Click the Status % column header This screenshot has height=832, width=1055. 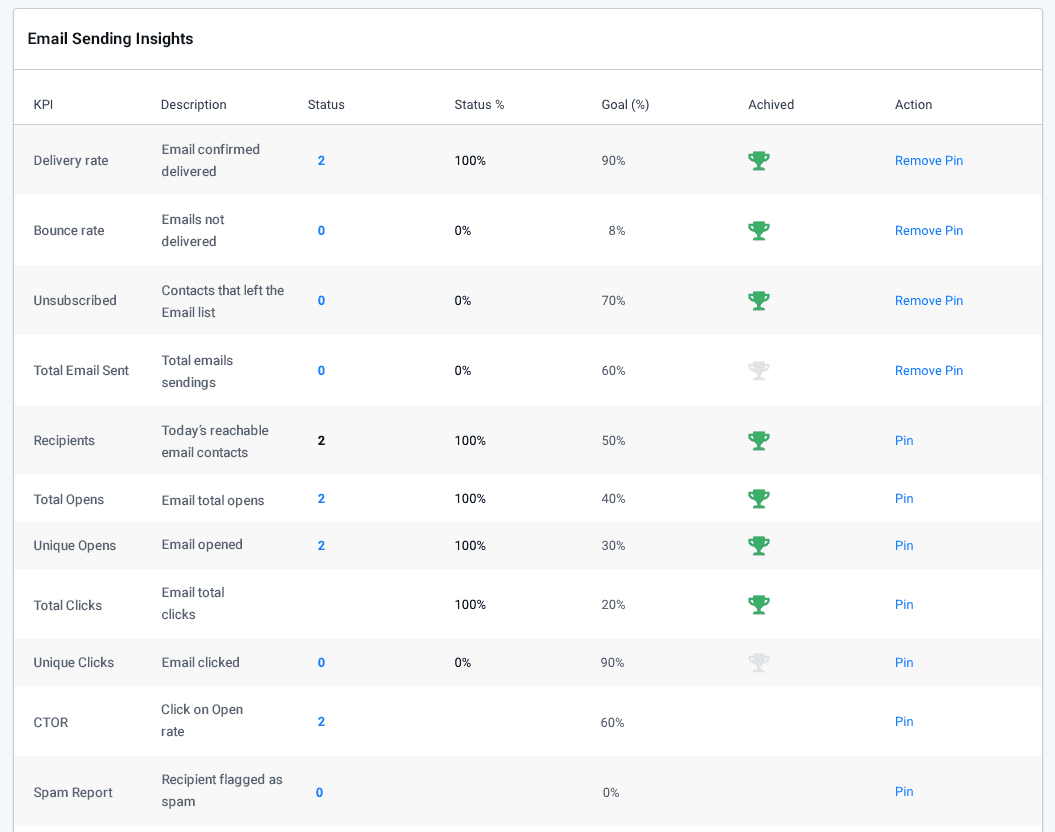point(478,104)
